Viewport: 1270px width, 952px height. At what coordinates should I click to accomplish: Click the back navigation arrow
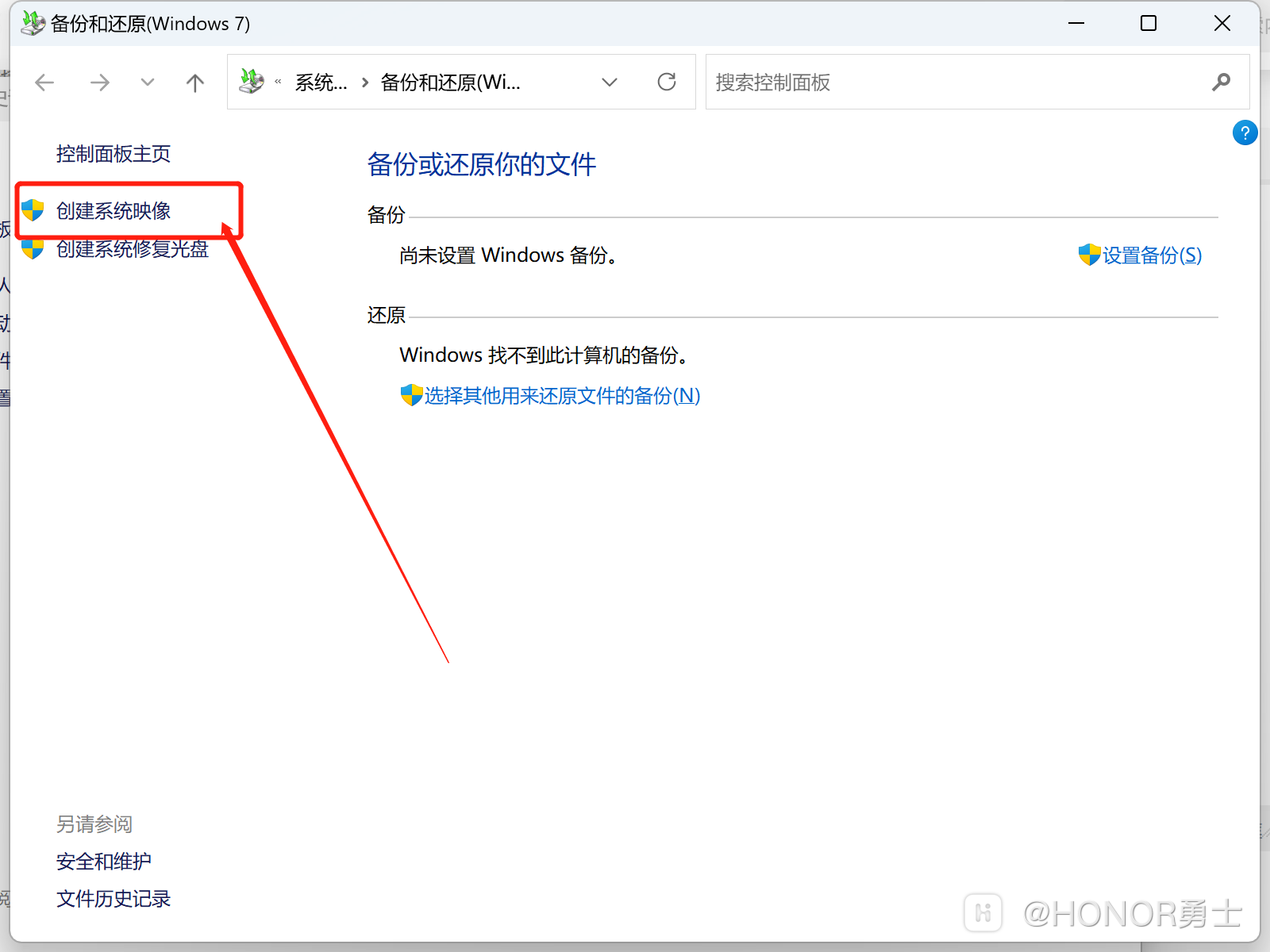tap(44, 82)
